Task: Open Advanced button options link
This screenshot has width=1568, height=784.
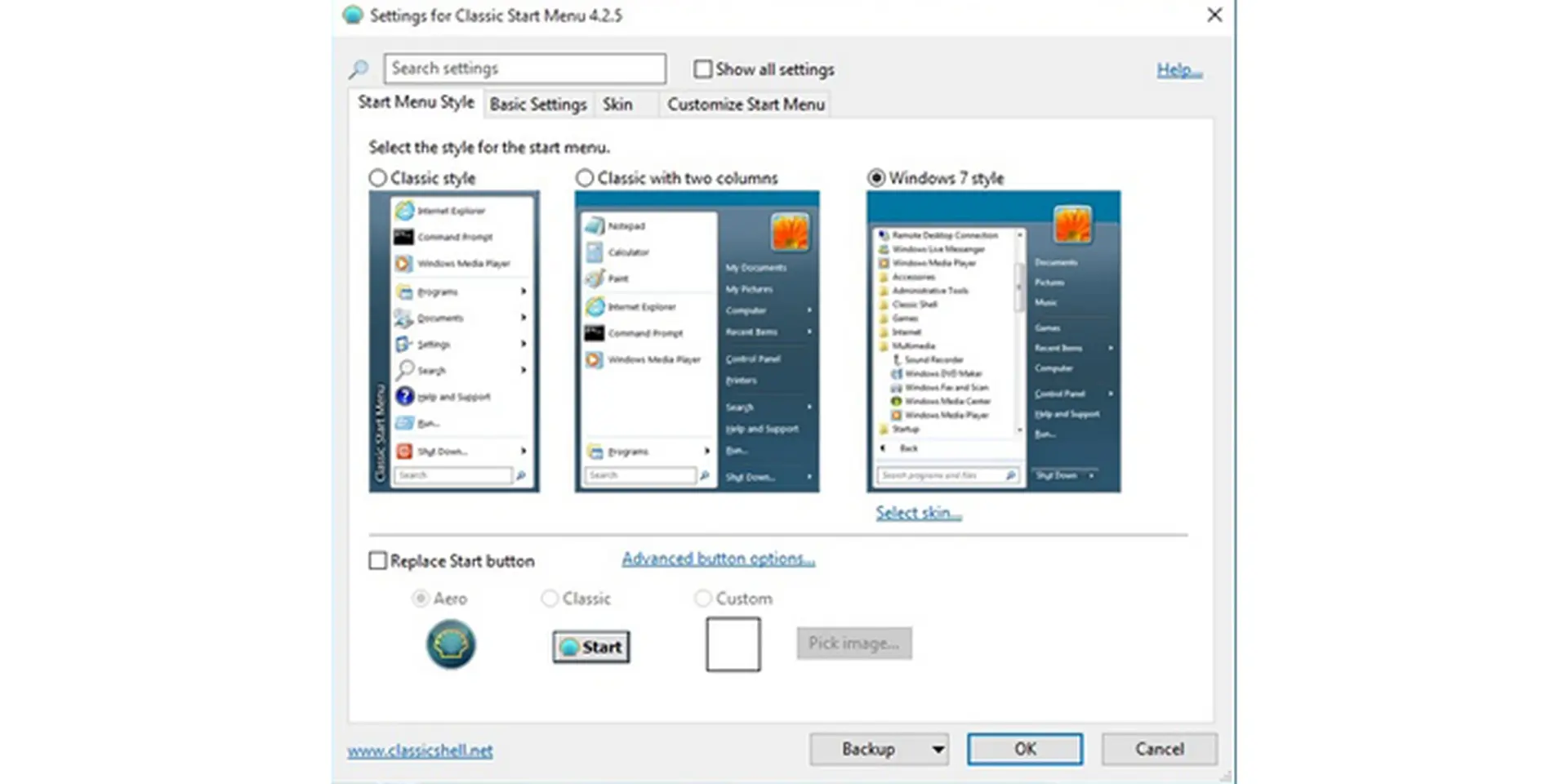Action: [719, 559]
